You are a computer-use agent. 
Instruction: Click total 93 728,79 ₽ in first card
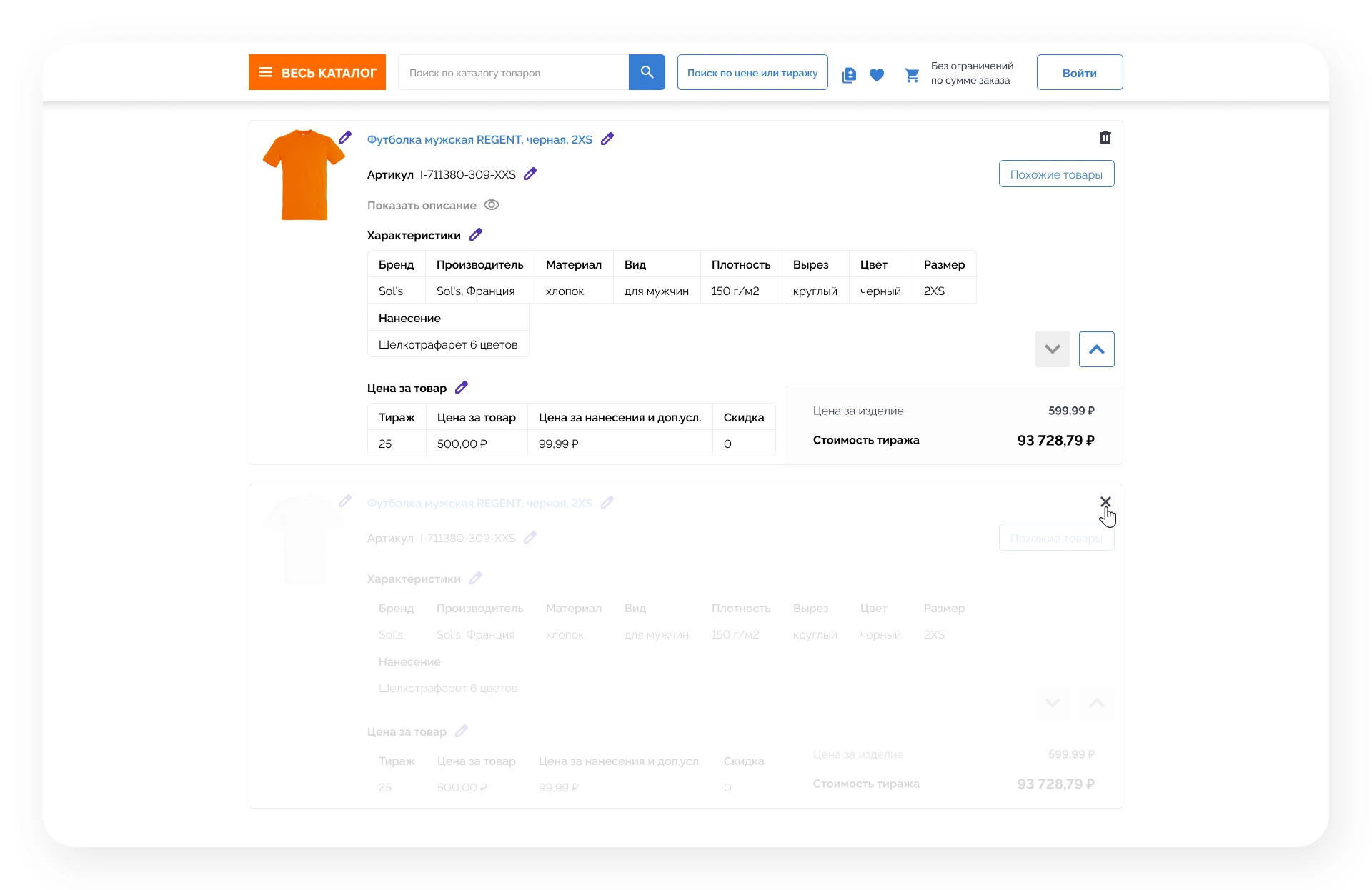(1056, 441)
